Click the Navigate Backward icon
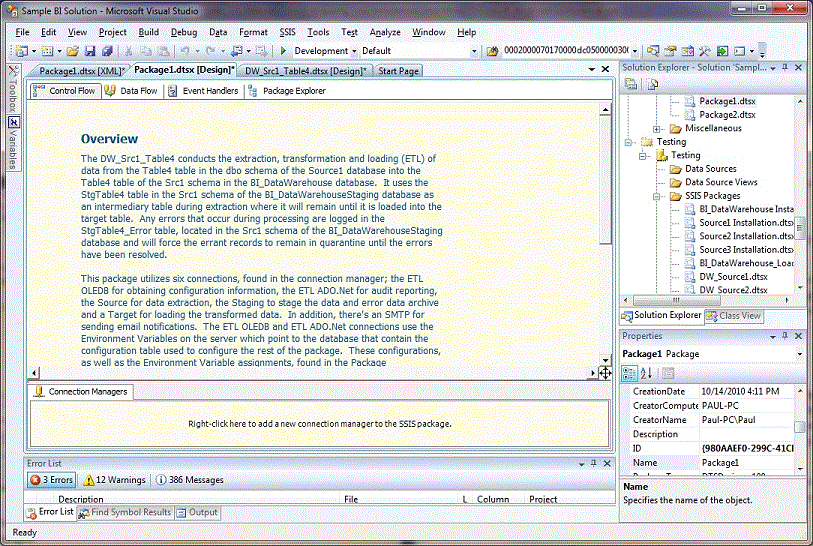 [237, 51]
